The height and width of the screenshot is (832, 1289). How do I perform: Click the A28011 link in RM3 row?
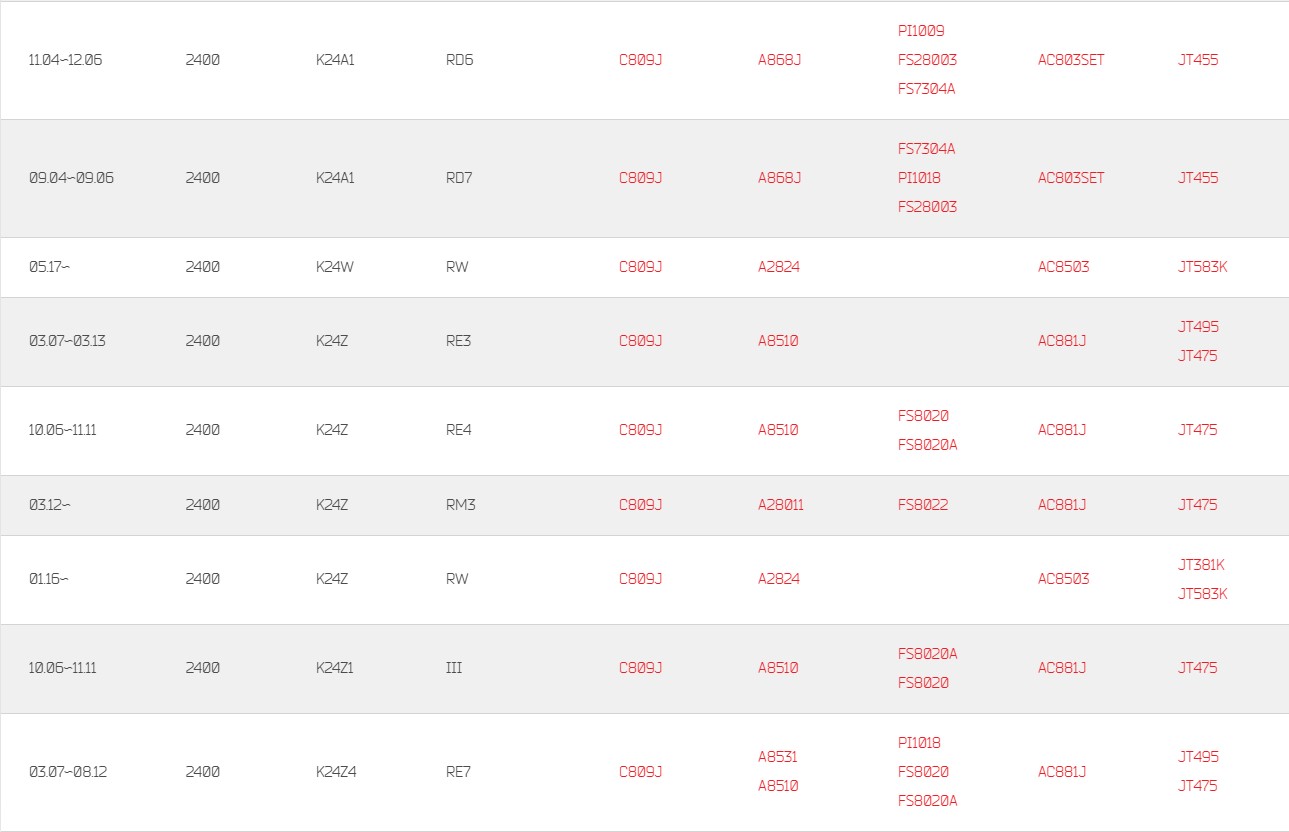click(780, 505)
